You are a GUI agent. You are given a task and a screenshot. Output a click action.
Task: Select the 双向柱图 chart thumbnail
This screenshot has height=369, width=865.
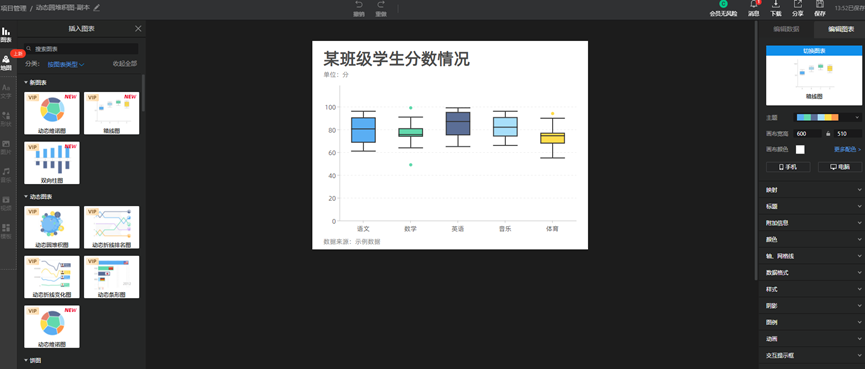[x=52, y=163]
